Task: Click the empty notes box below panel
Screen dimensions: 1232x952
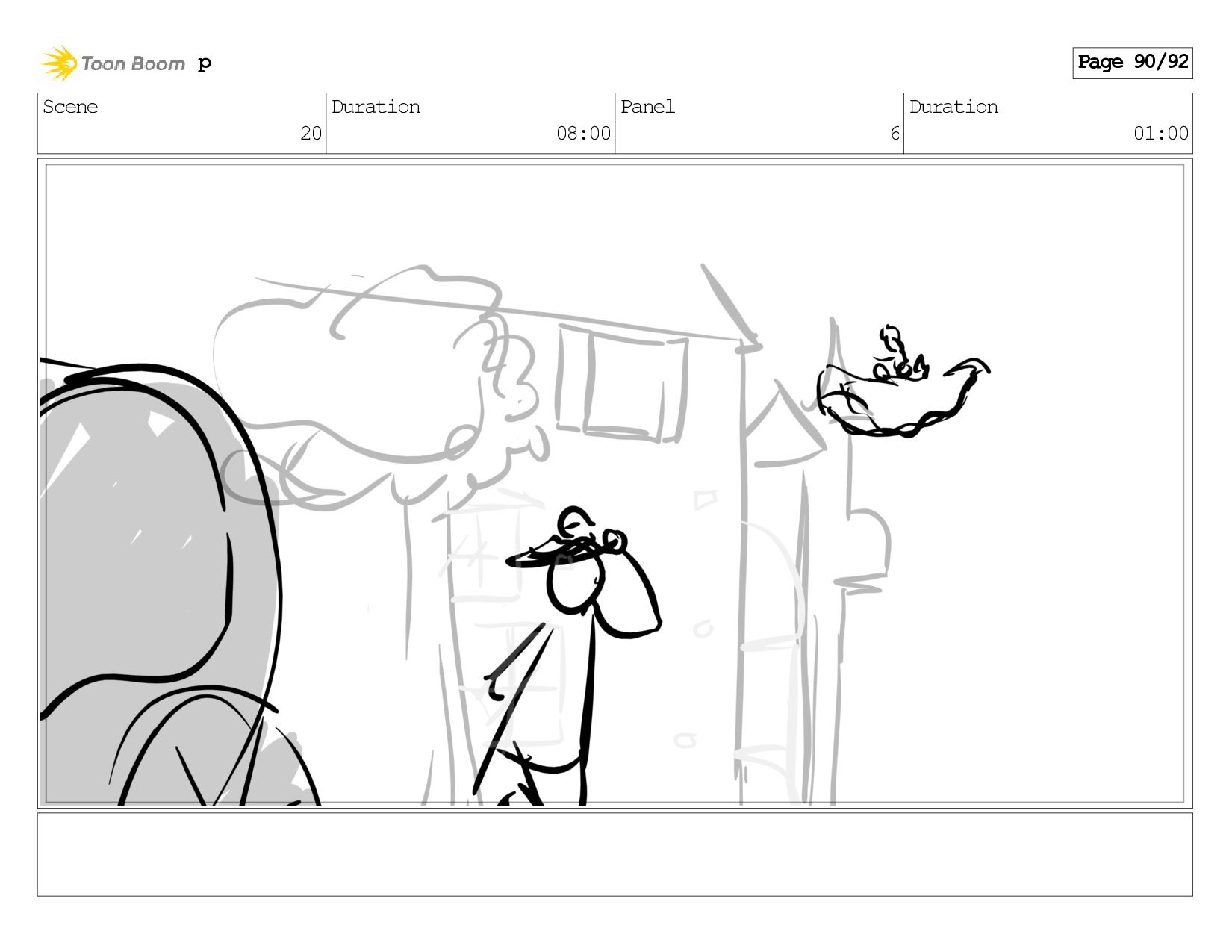Action: coord(615,854)
